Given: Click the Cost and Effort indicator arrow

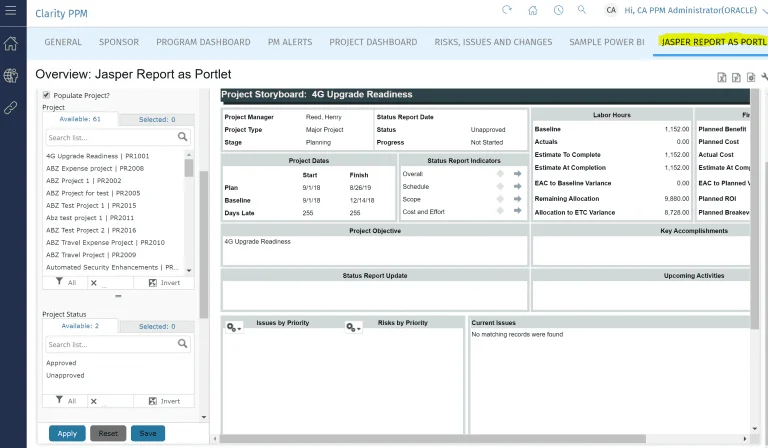Looking at the screenshot, I should coord(517,211).
